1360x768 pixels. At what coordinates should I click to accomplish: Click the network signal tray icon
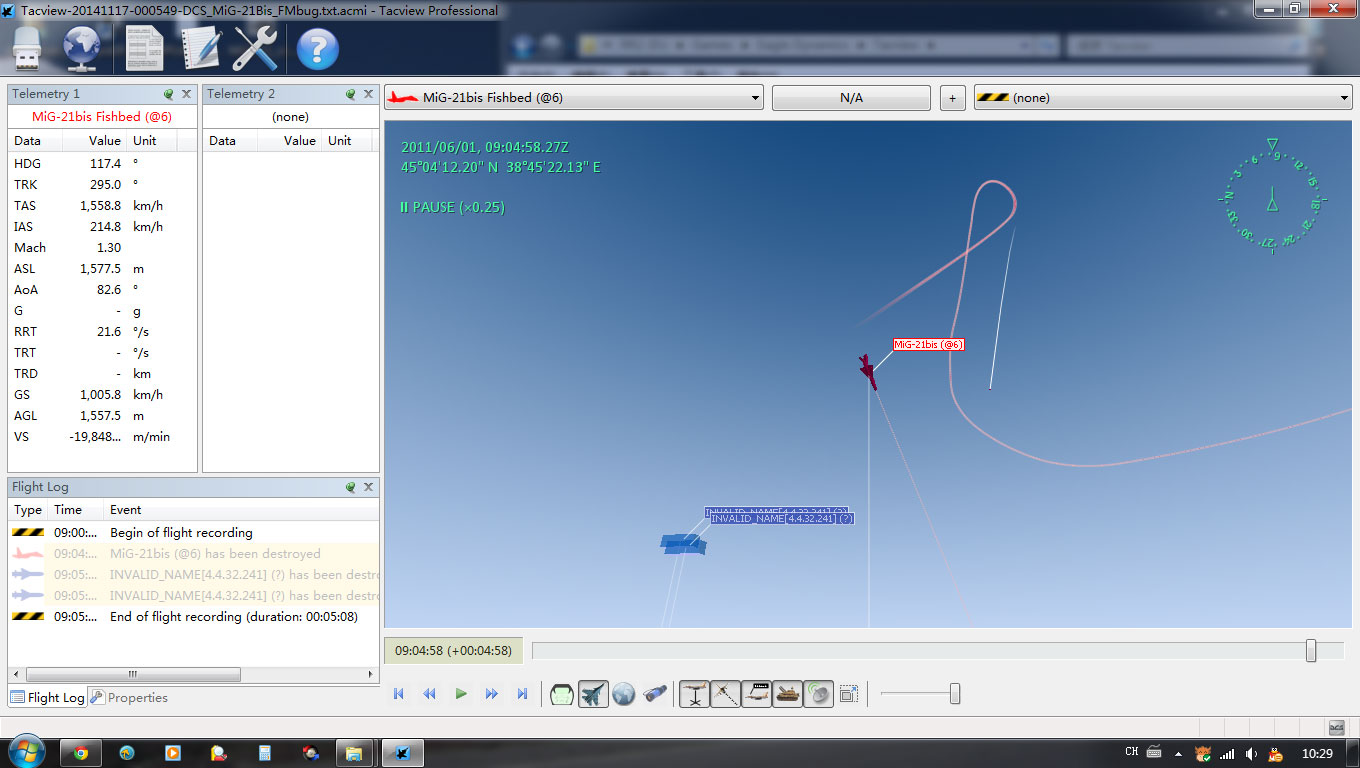click(x=1227, y=753)
